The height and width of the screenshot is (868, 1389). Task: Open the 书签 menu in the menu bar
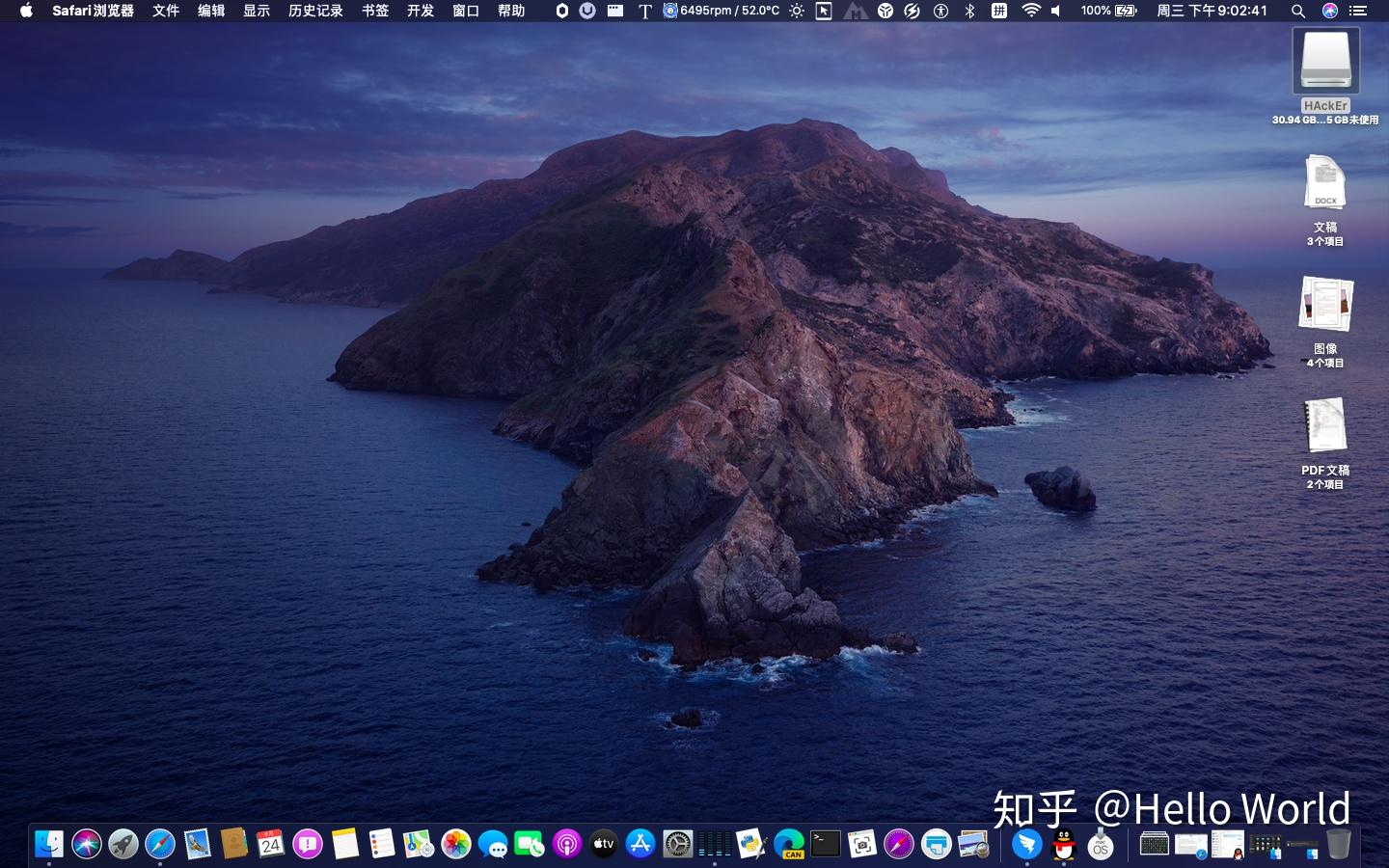tap(375, 11)
